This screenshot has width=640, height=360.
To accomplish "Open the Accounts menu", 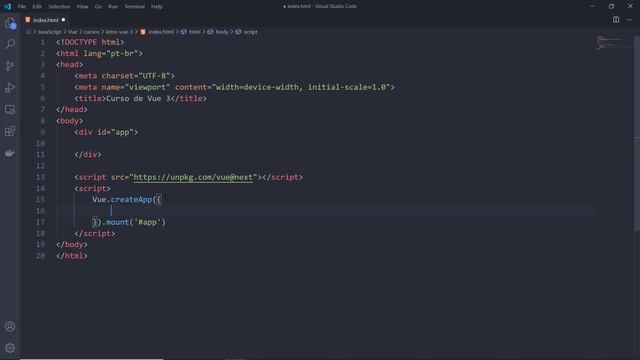I will click(x=10, y=326).
